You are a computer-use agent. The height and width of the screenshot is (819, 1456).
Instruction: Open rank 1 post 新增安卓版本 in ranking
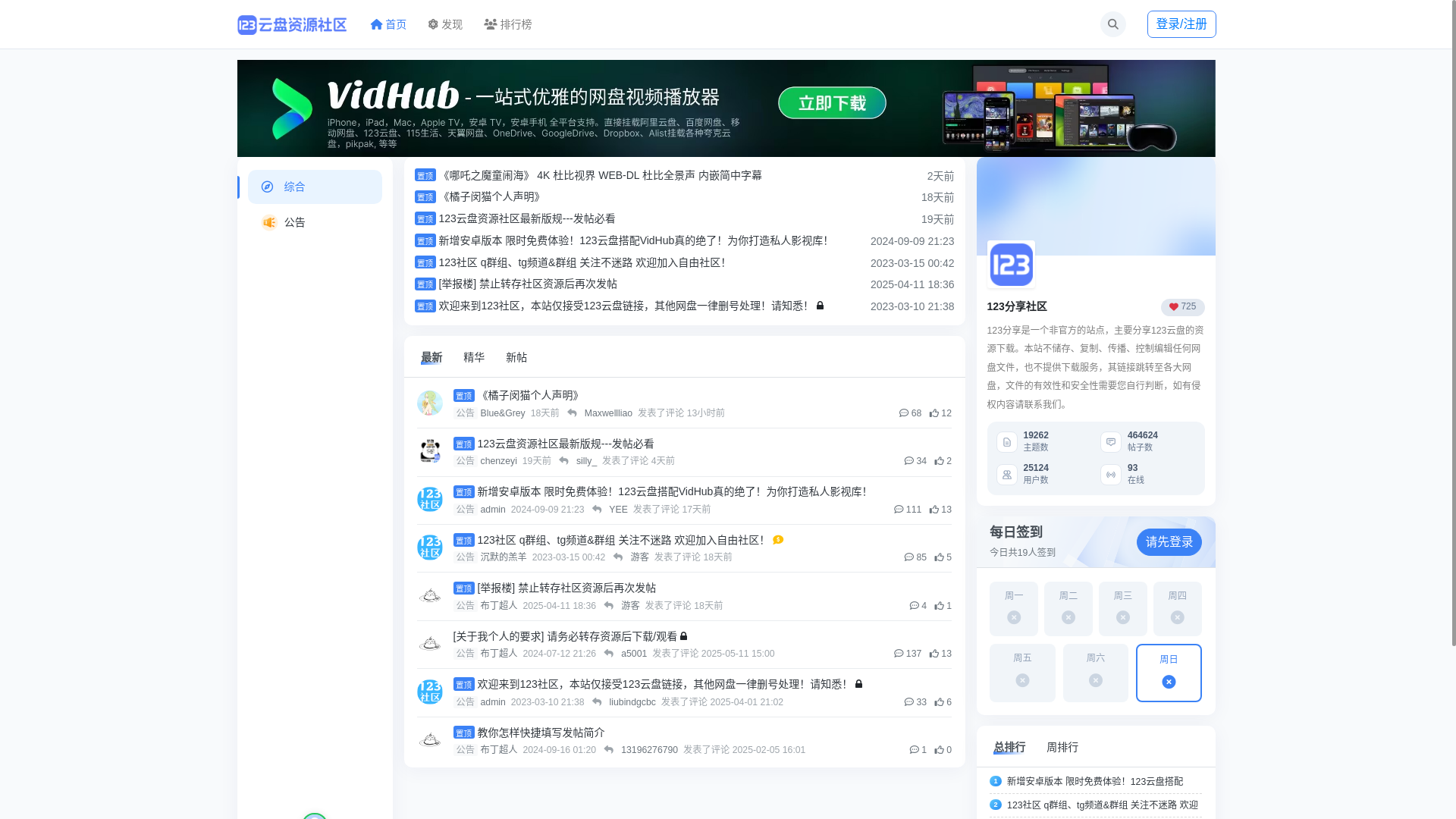1095,781
